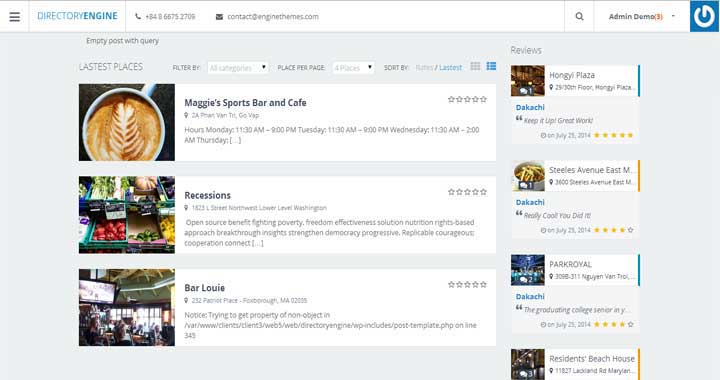Open the Bar Louie place title
This screenshot has height=380, width=720.
(204, 288)
